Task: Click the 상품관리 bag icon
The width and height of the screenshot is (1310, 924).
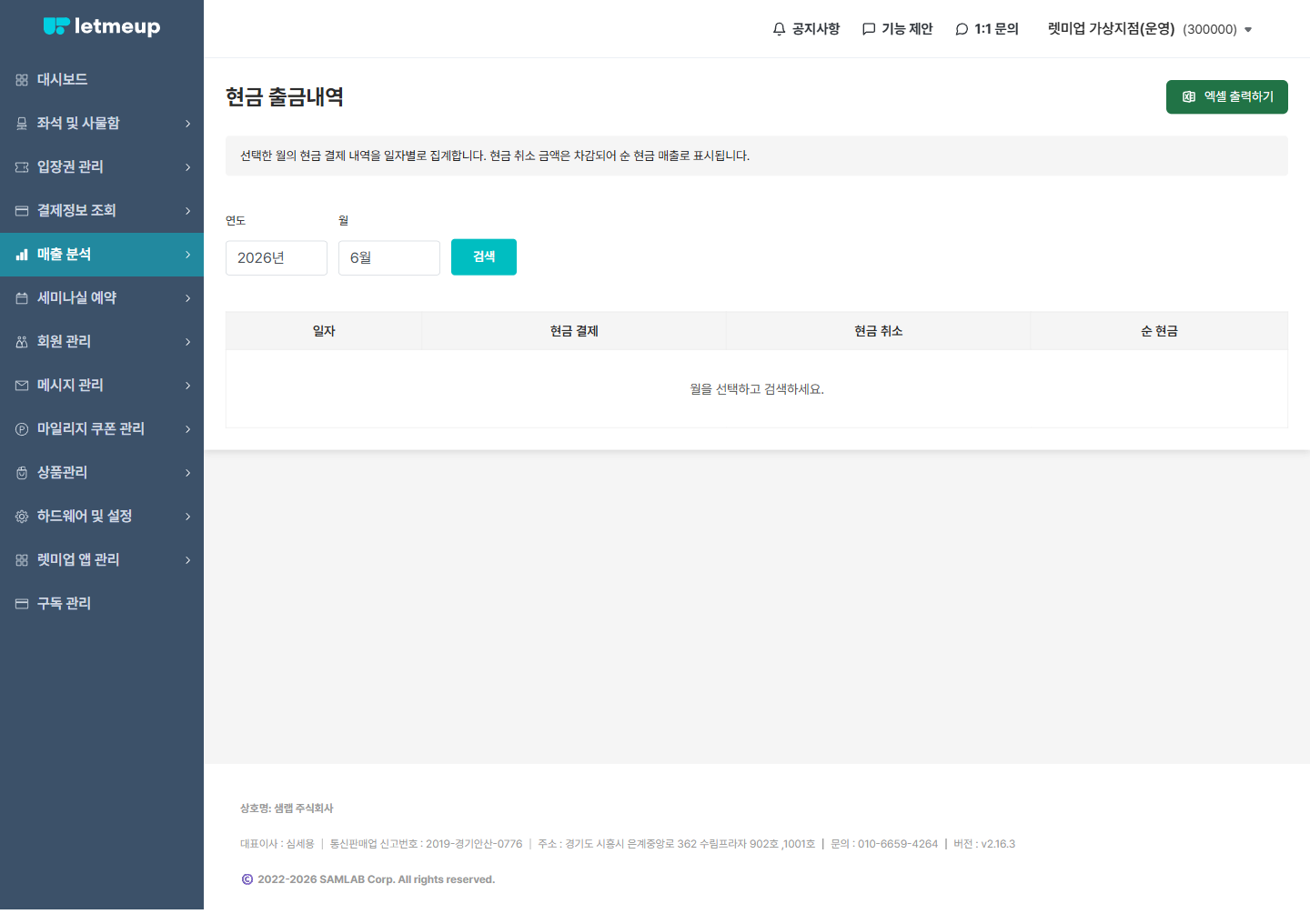Action: coord(22,473)
